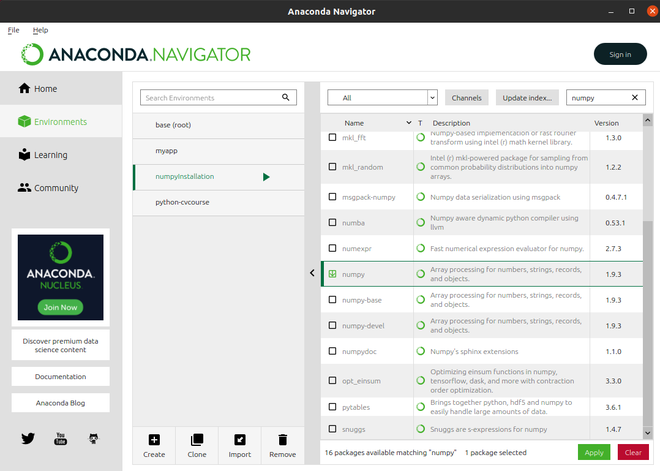
Task: Click the Channels button
Action: (x=466, y=98)
